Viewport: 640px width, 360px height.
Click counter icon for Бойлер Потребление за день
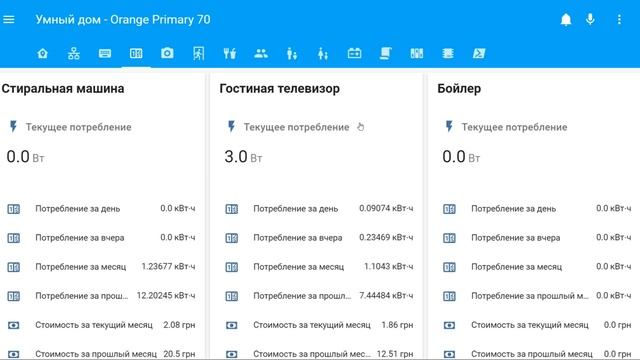pos(449,209)
